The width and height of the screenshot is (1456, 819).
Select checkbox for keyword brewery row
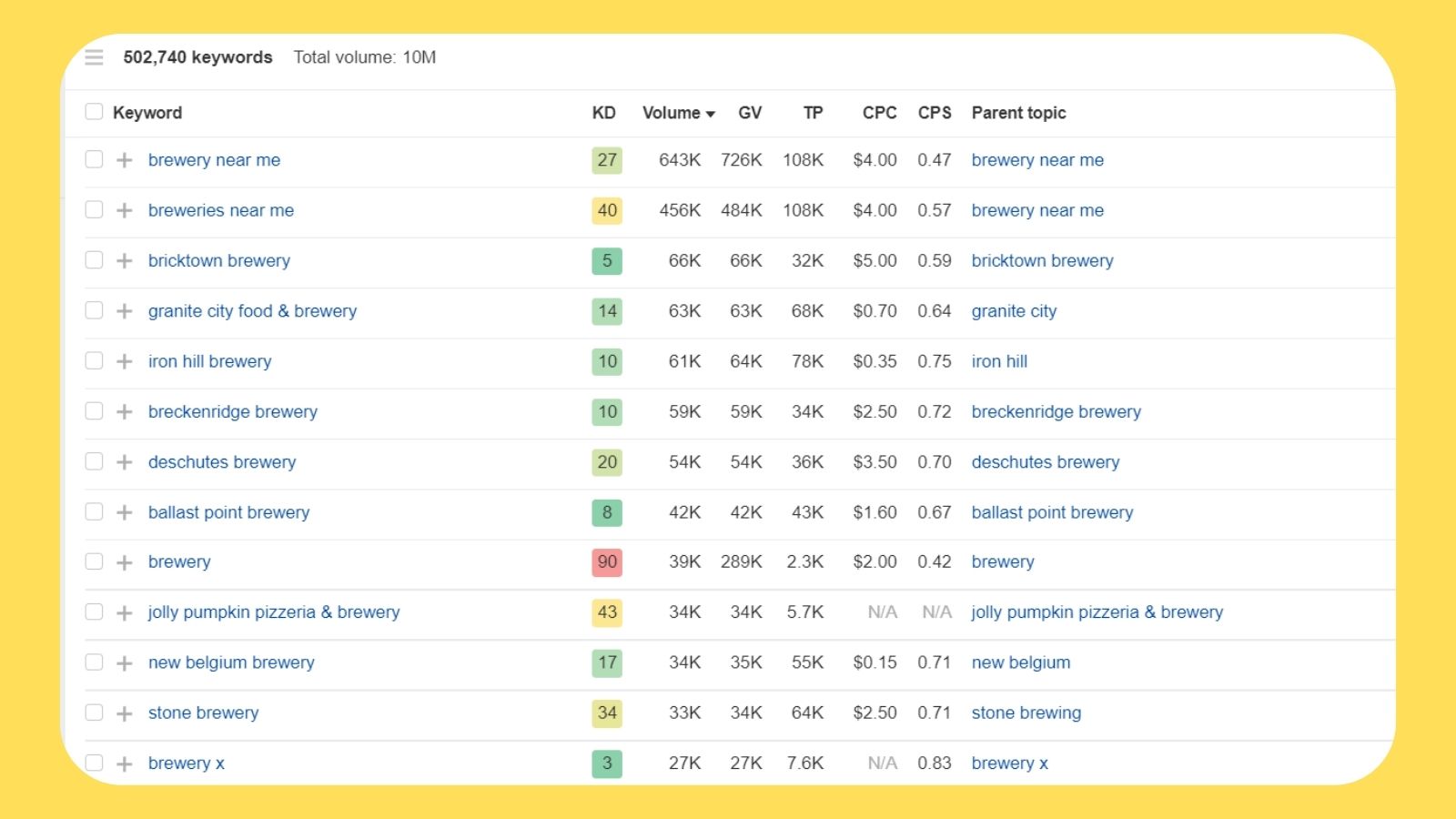(94, 561)
